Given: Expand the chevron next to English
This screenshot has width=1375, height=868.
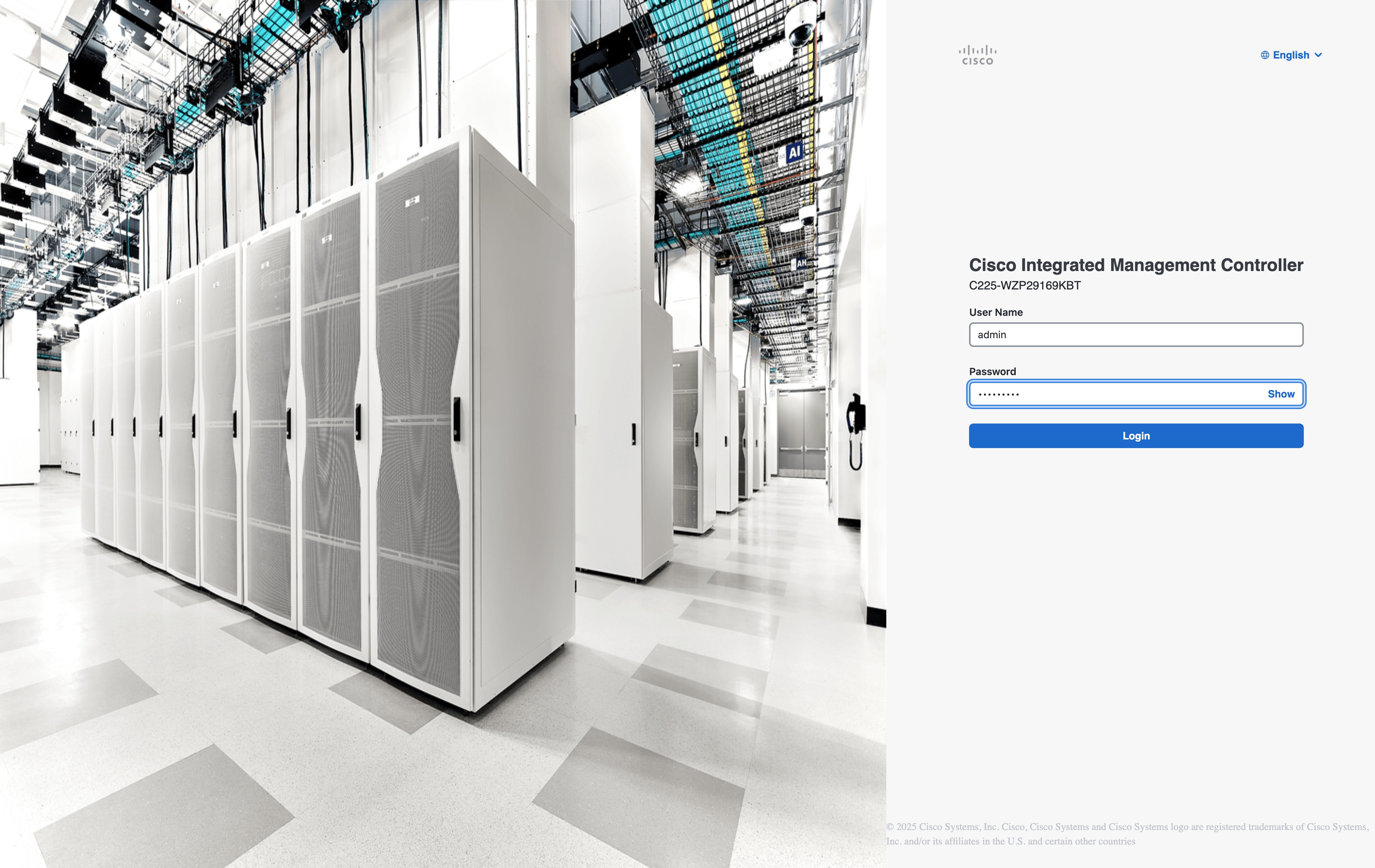Looking at the screenshot, I should coord(1318,55).
